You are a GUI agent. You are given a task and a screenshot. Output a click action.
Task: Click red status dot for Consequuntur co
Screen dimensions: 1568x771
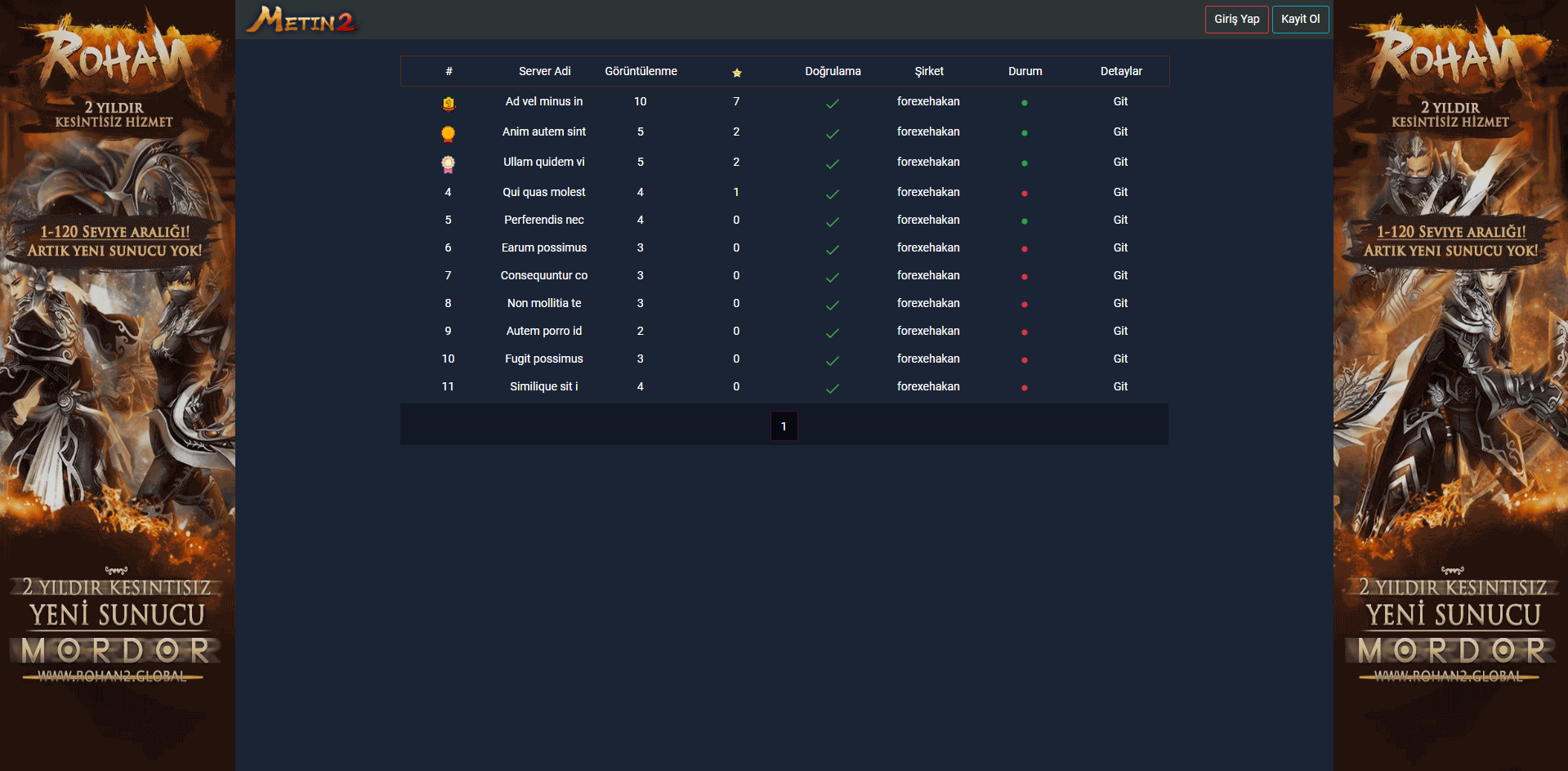pyautogui.click(x=1025, y=277)
